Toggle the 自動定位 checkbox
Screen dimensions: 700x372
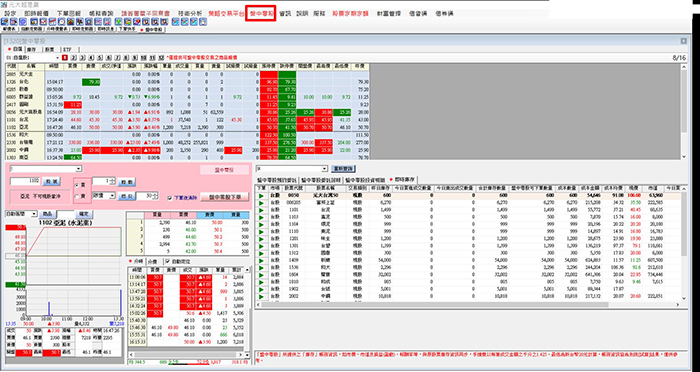(167, 261)
